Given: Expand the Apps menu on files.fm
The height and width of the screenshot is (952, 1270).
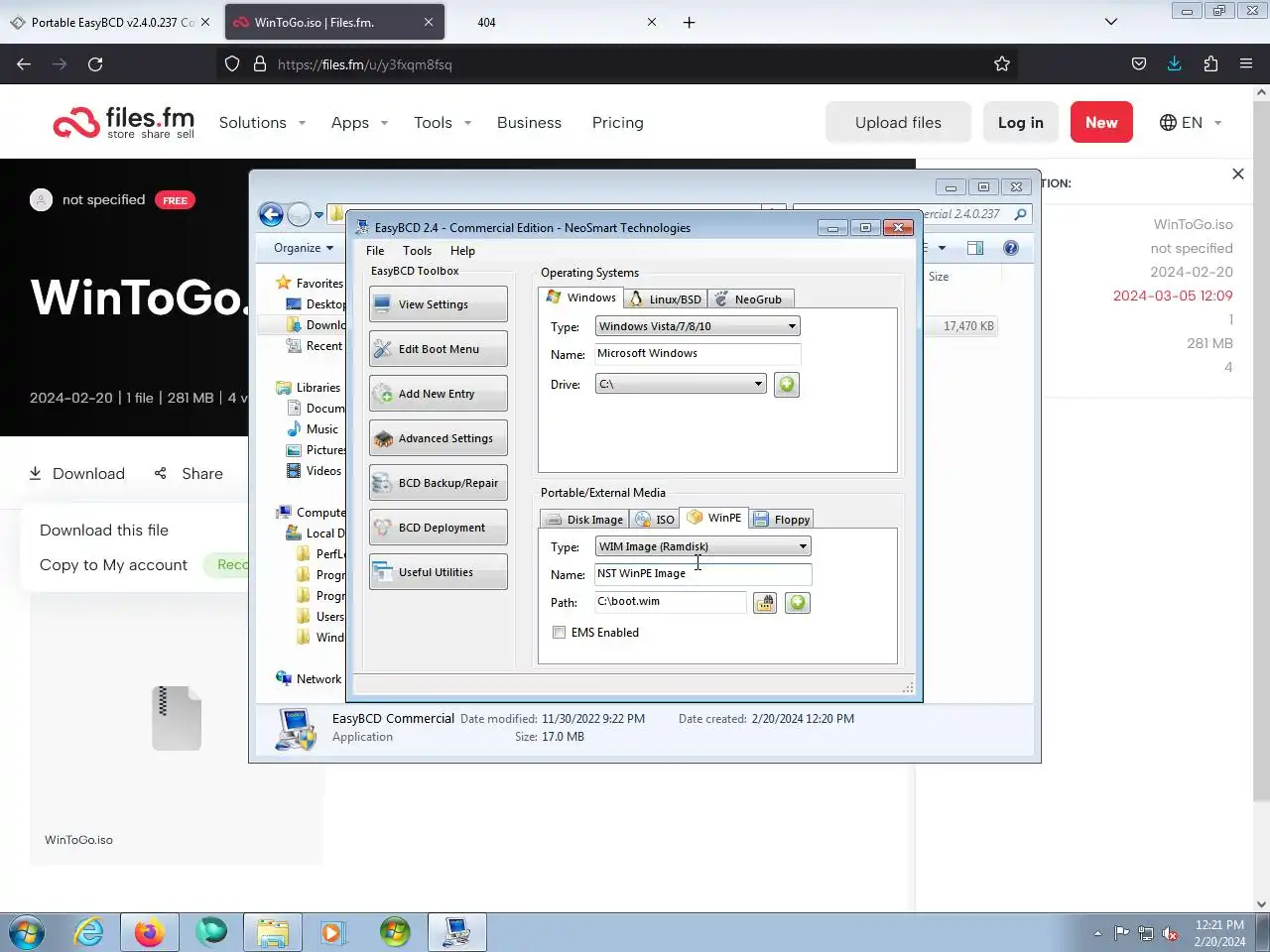Looking at the screenshot, I should pos(359,123).
